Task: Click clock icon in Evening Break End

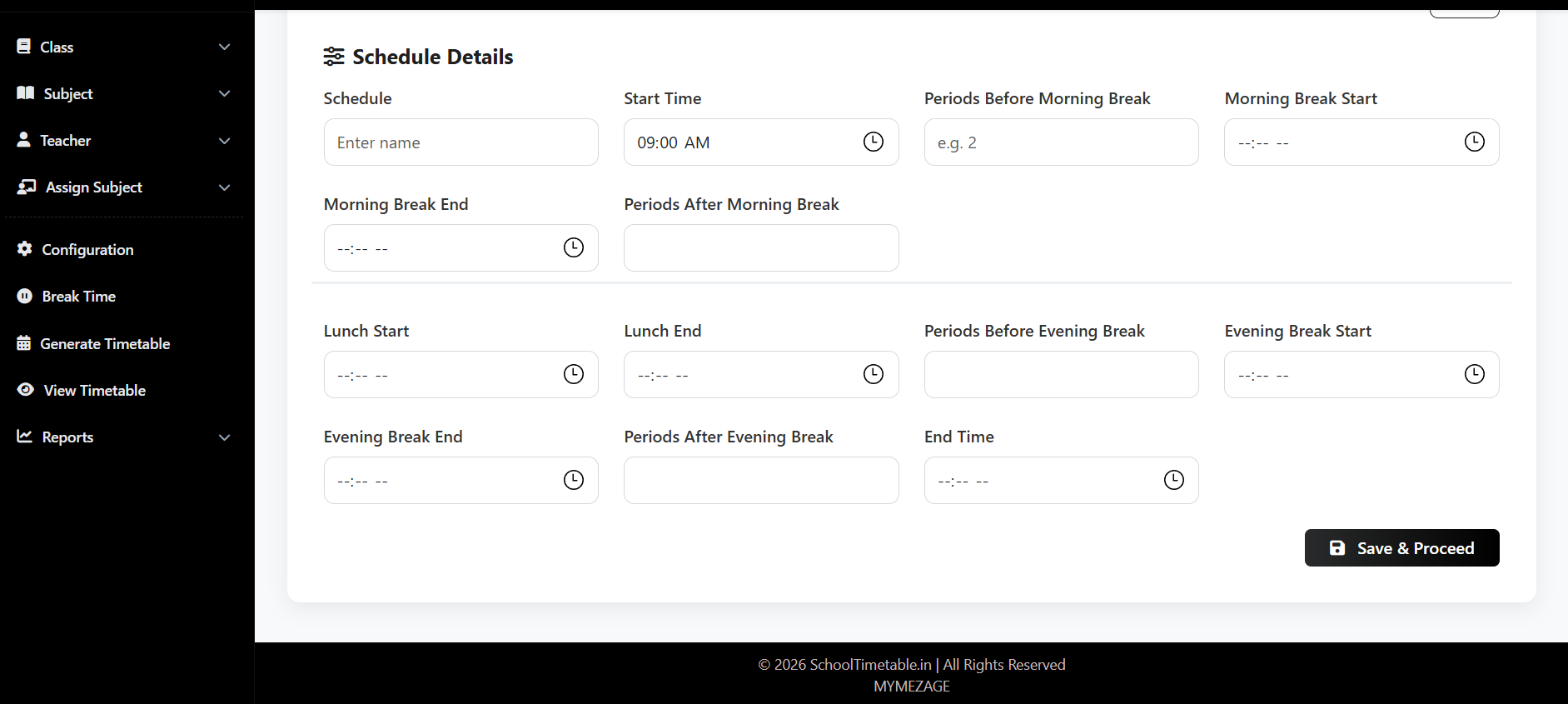Action: (x=573, y=480)
